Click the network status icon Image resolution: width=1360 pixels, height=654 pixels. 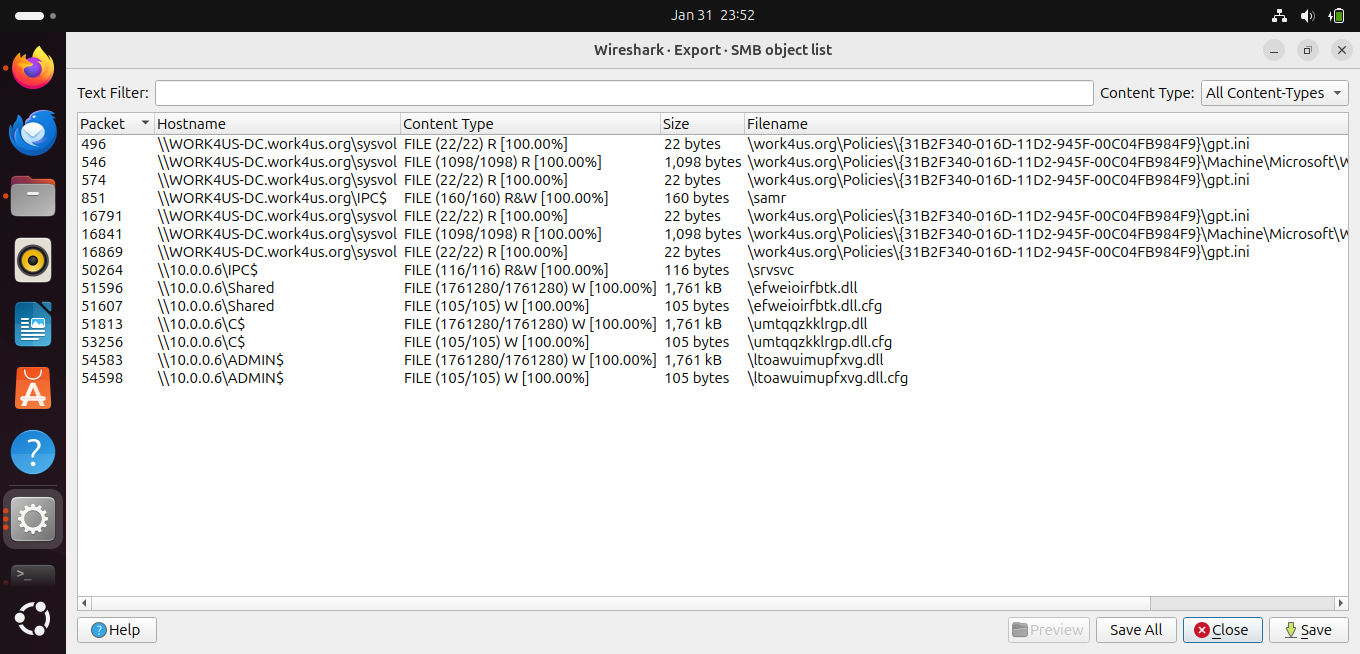1279,15
